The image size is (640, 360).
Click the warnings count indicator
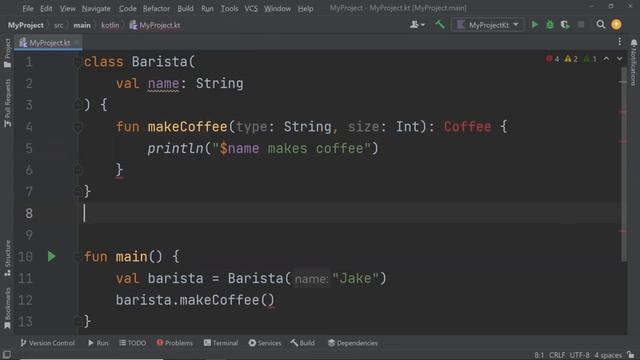[x=571, y=59]
